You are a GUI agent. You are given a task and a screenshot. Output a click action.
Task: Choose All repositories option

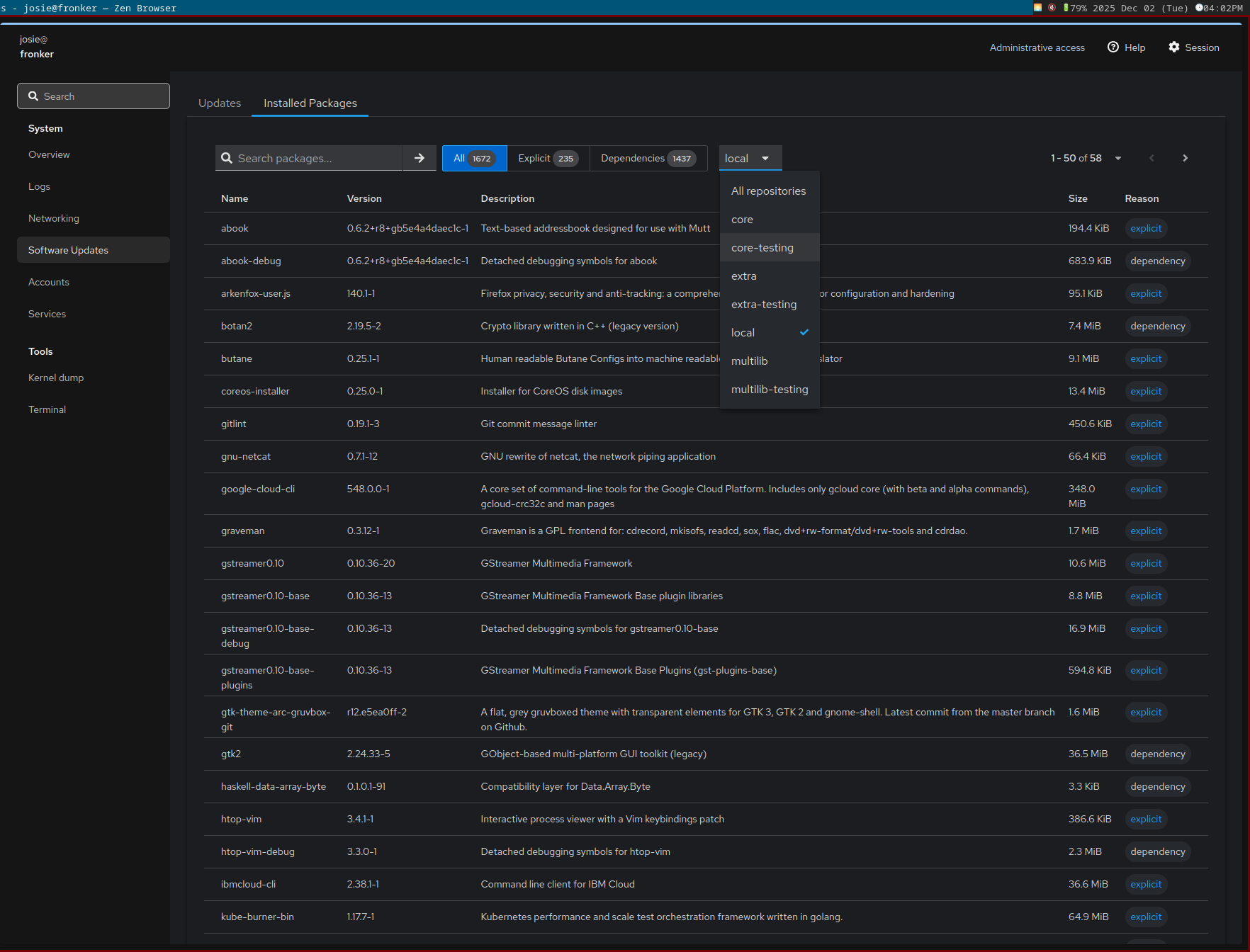pos(768,191)
